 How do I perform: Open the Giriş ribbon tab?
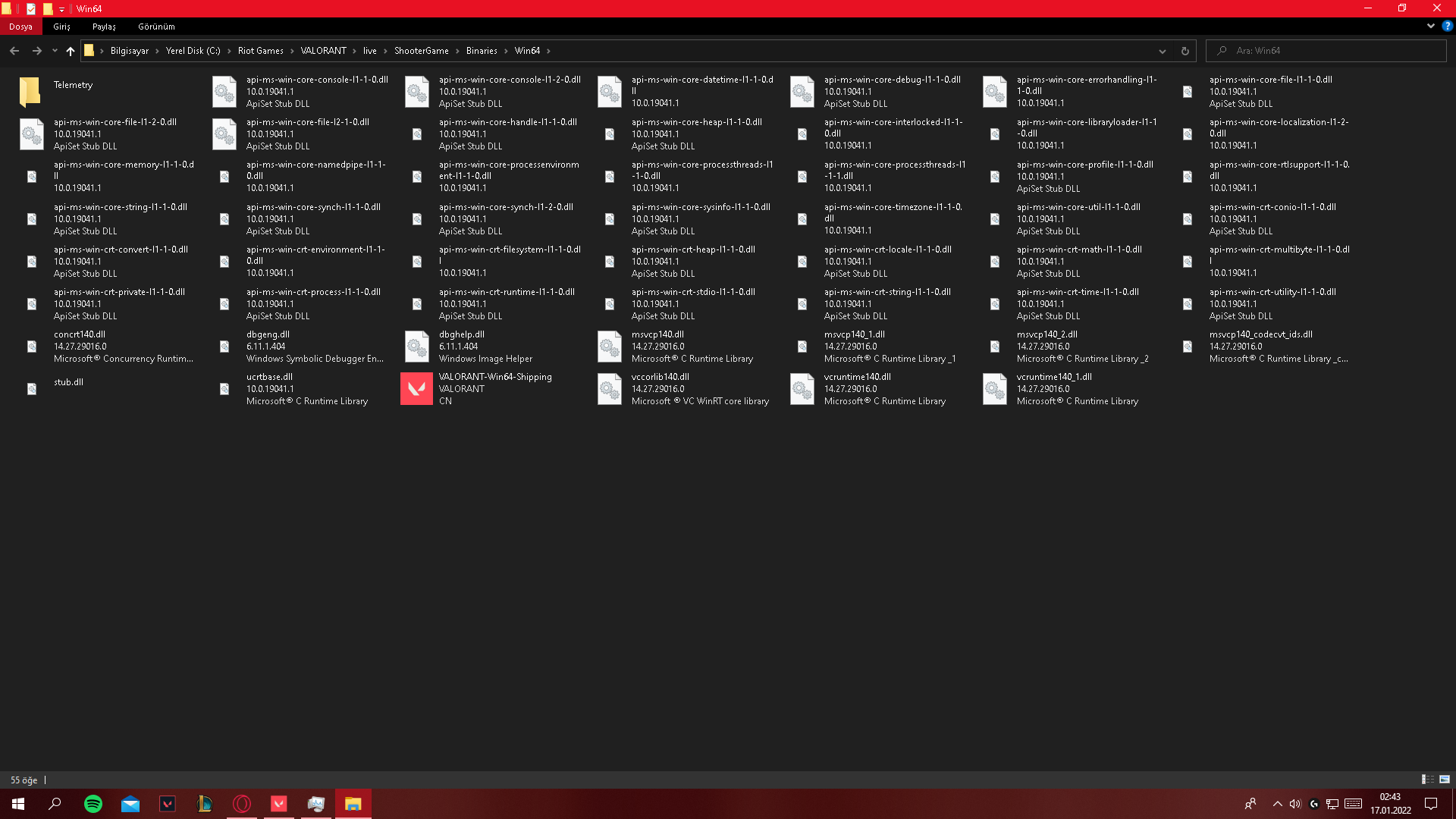coord(61,26)
